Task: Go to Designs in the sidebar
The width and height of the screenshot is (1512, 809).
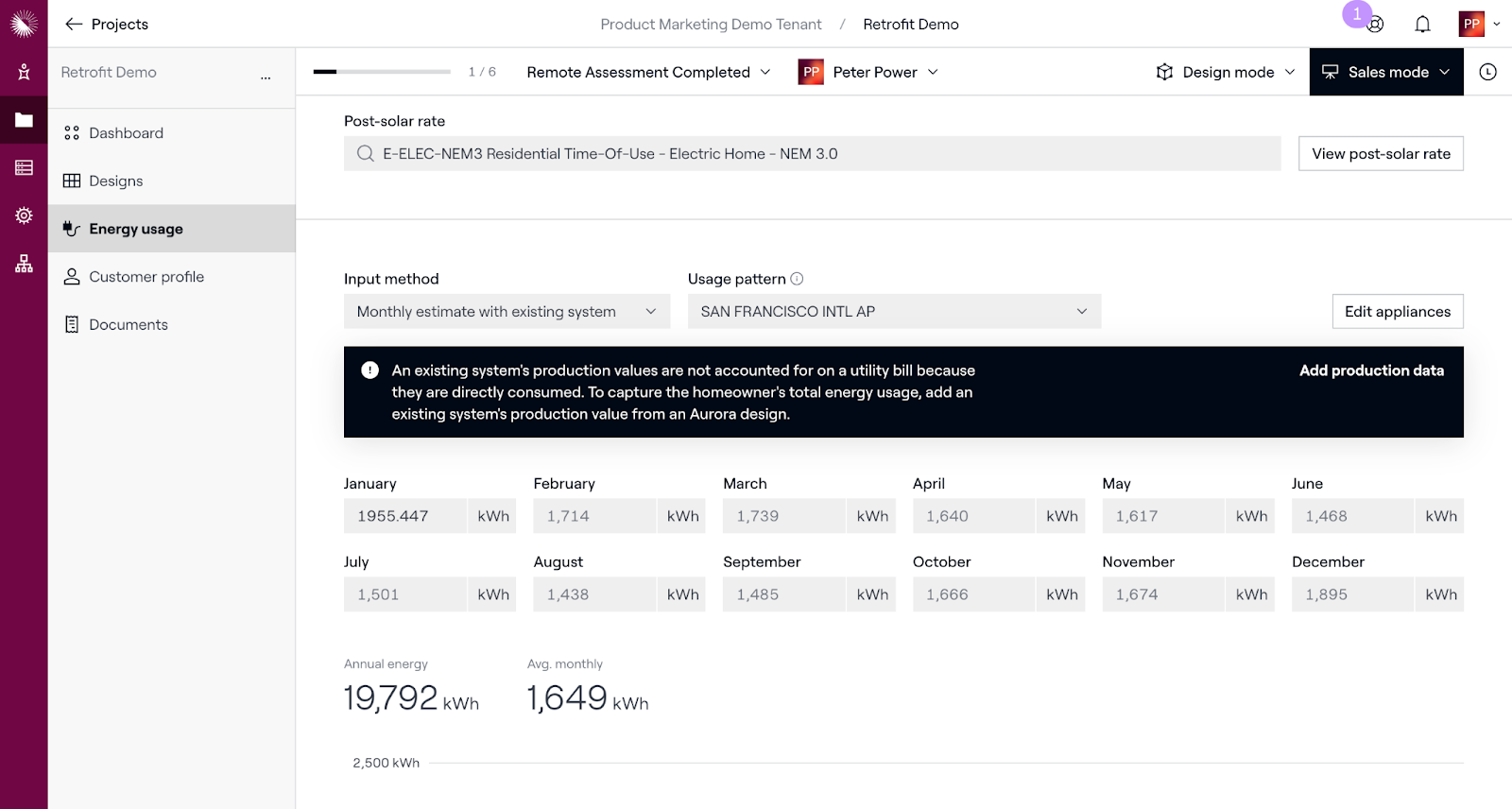Action: 115,181
